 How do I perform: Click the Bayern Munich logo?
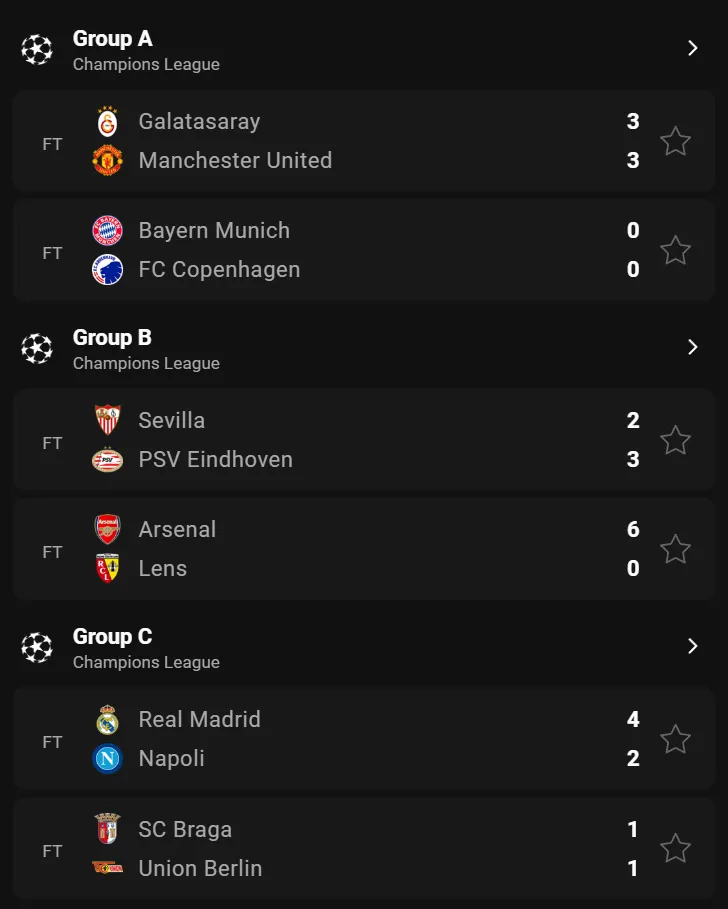pyautogui.click(x=107, y=230)
